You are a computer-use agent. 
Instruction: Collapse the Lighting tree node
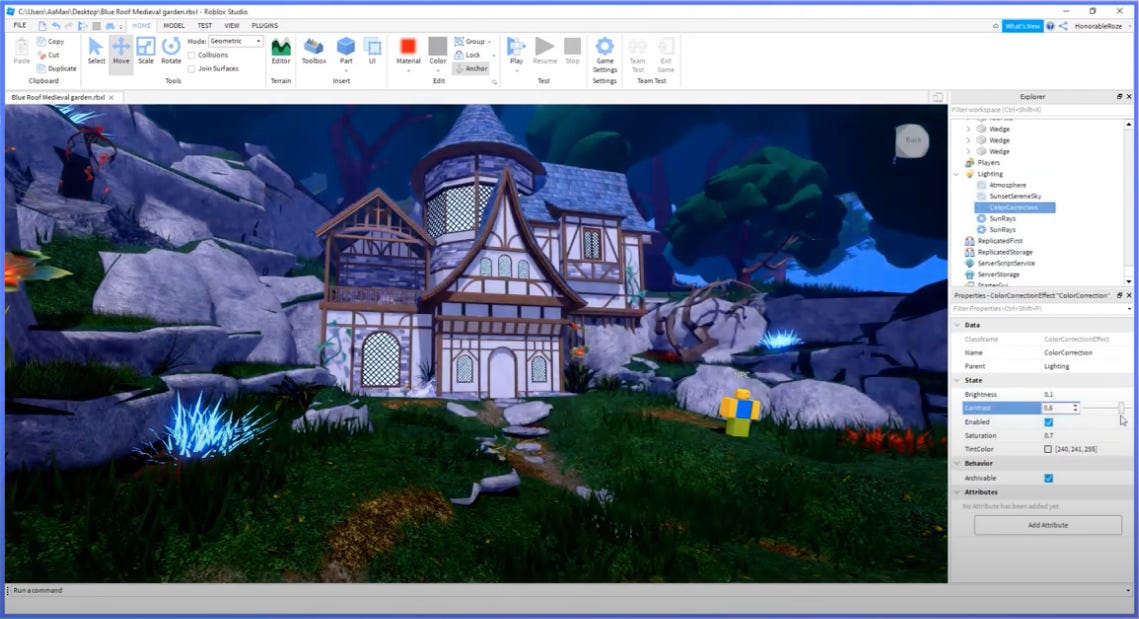click(957, 174)
